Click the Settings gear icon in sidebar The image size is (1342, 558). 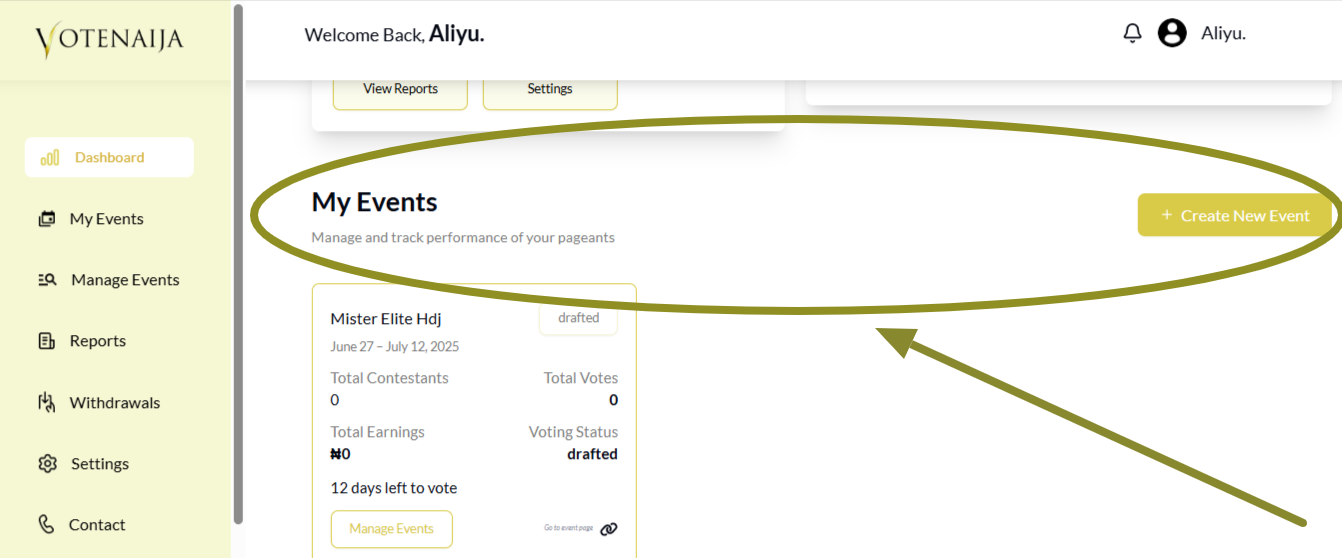click(x=48, y=464)
